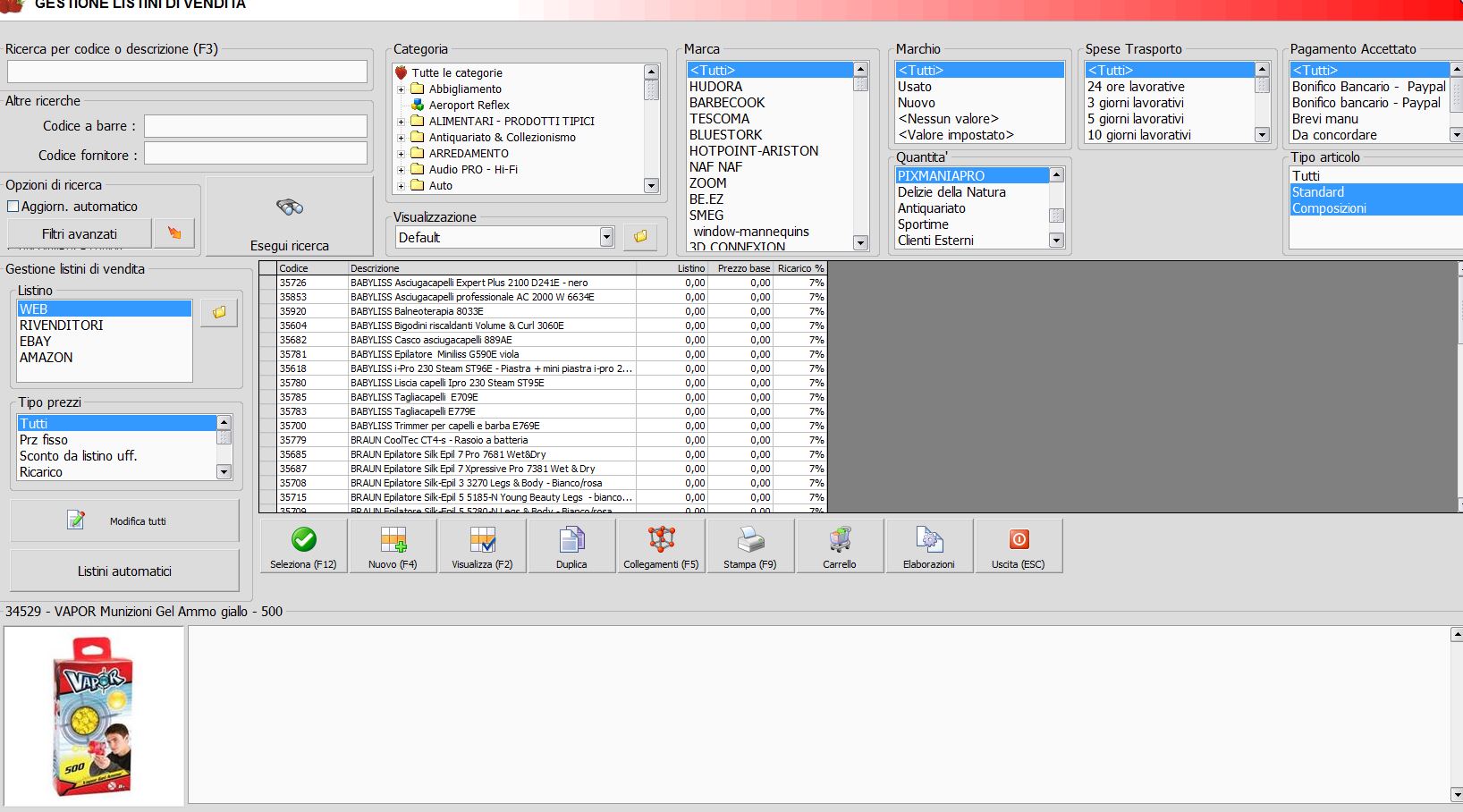Viewport: 1463px width, 812px height.
Task: Click the VAPOR product image thumbnail
Action: coord(94,716)
